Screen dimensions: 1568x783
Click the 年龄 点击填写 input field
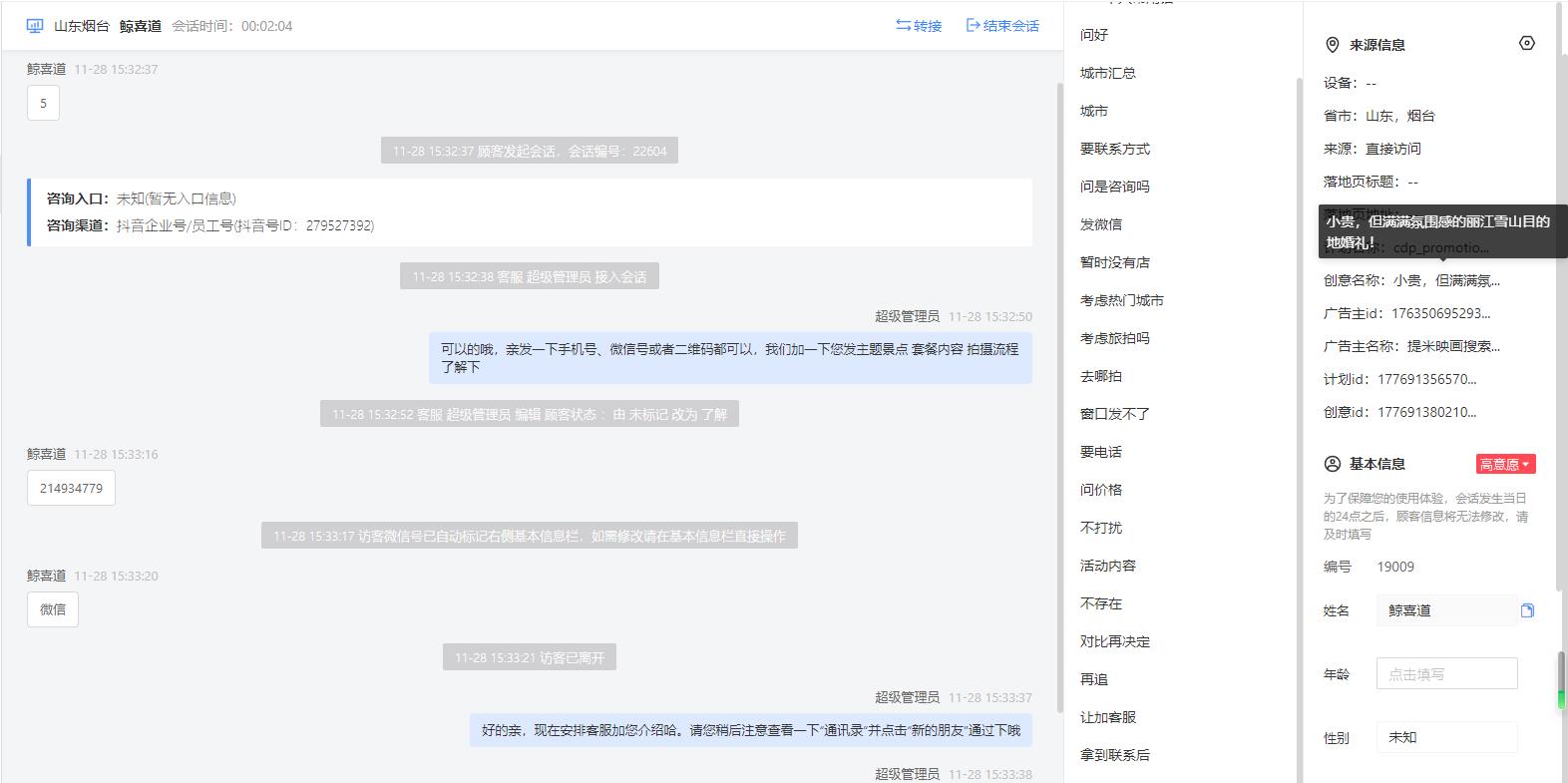coord(1446,673)
